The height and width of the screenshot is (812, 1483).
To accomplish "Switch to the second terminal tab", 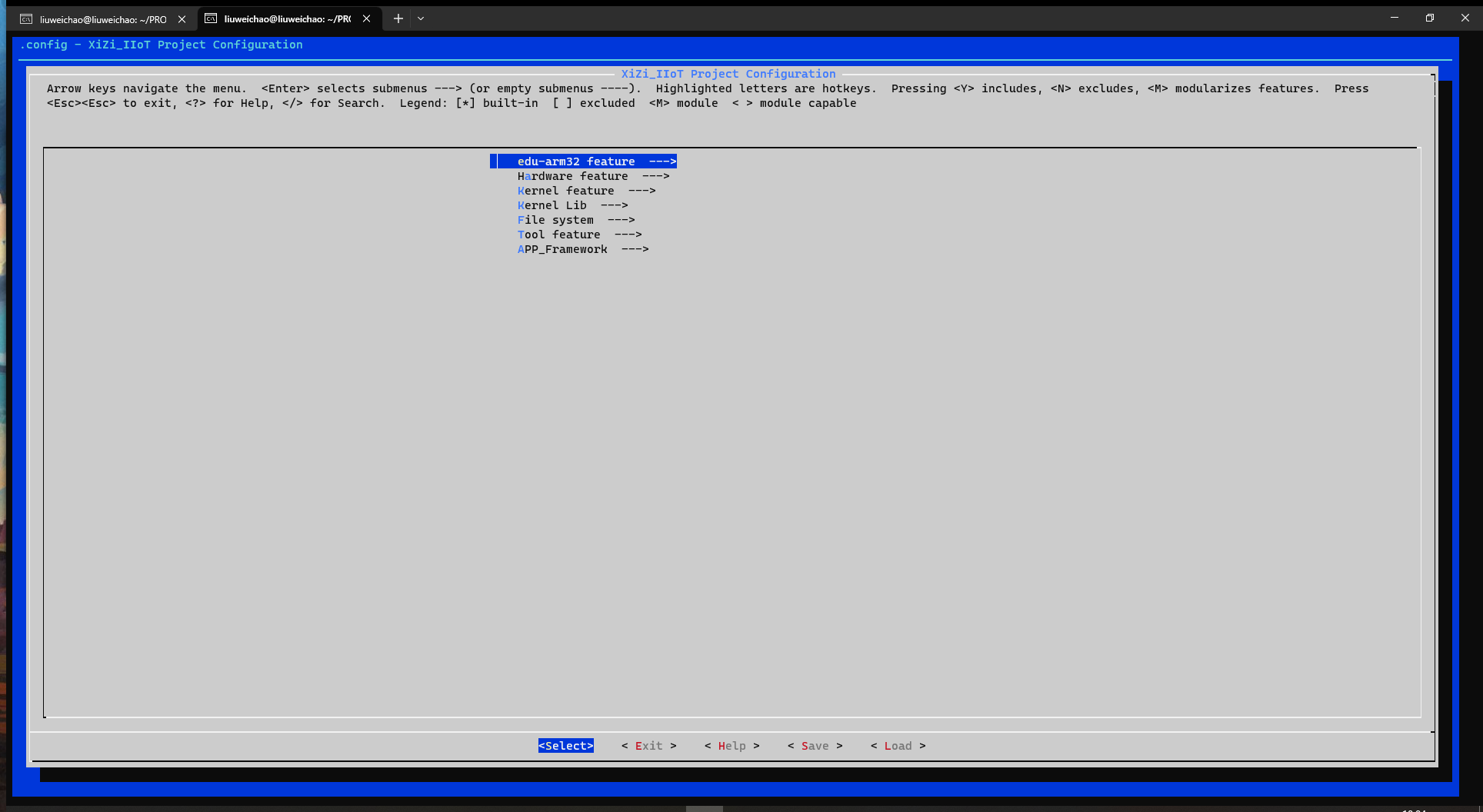I will click(x=288, y=19).
